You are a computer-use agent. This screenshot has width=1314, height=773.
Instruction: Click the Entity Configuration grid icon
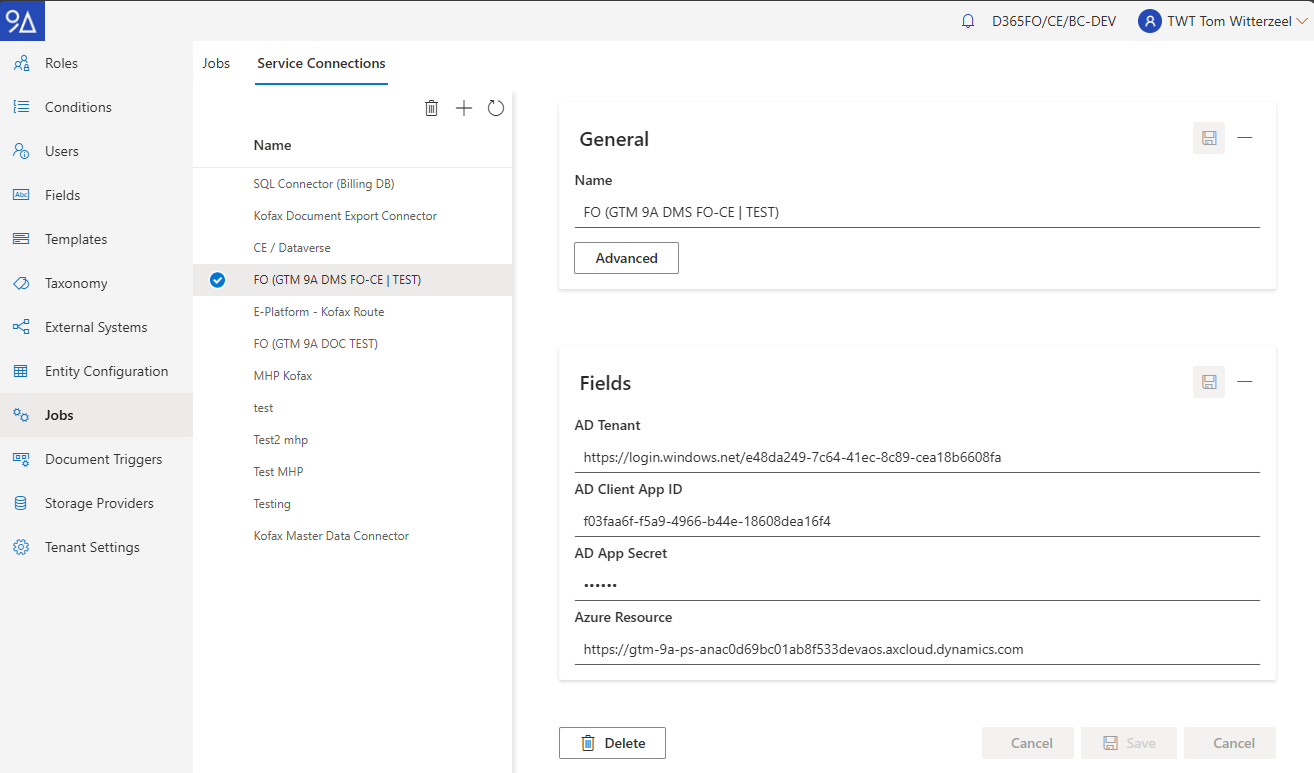(21, 371)
